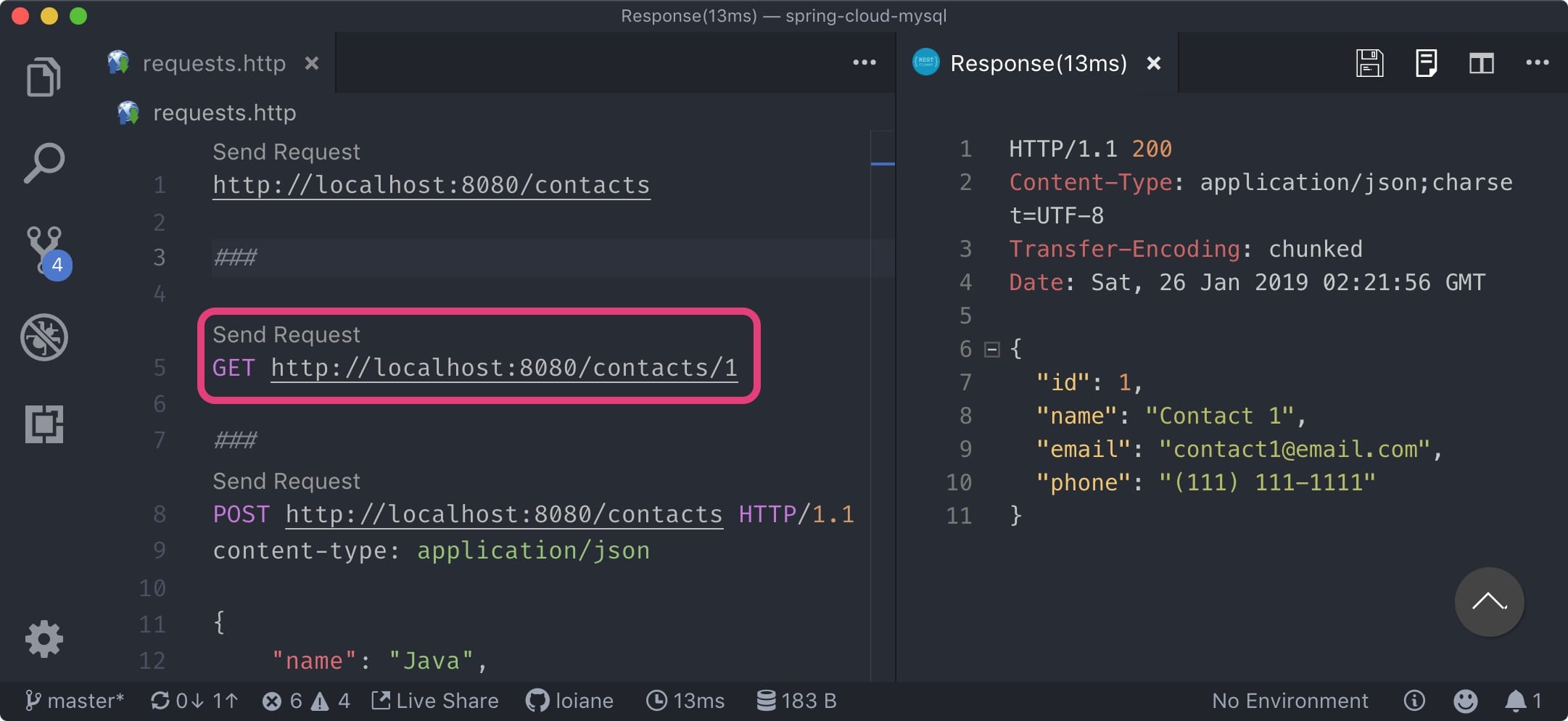This screenshot has width=1568, height=721.
Task: Open notifications from the bell icon
Action: pos(1516,700)
